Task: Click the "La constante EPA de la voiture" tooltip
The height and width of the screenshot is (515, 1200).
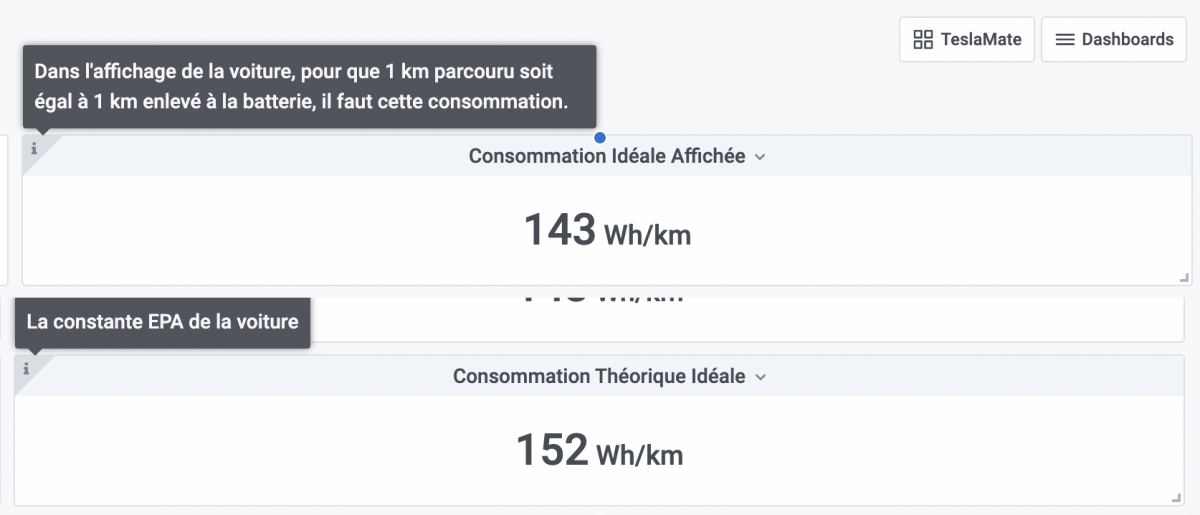Action: click(162, 322)
